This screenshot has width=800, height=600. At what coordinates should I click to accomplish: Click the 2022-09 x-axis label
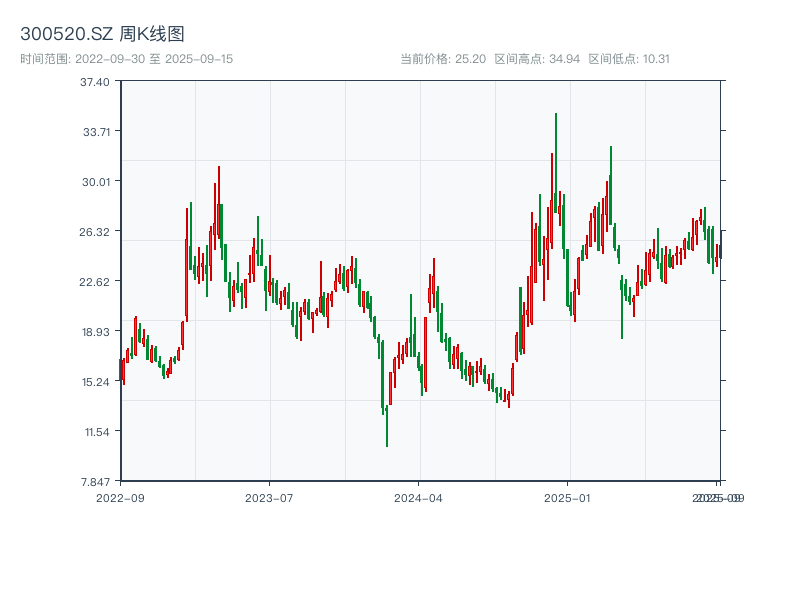[120, 498]
